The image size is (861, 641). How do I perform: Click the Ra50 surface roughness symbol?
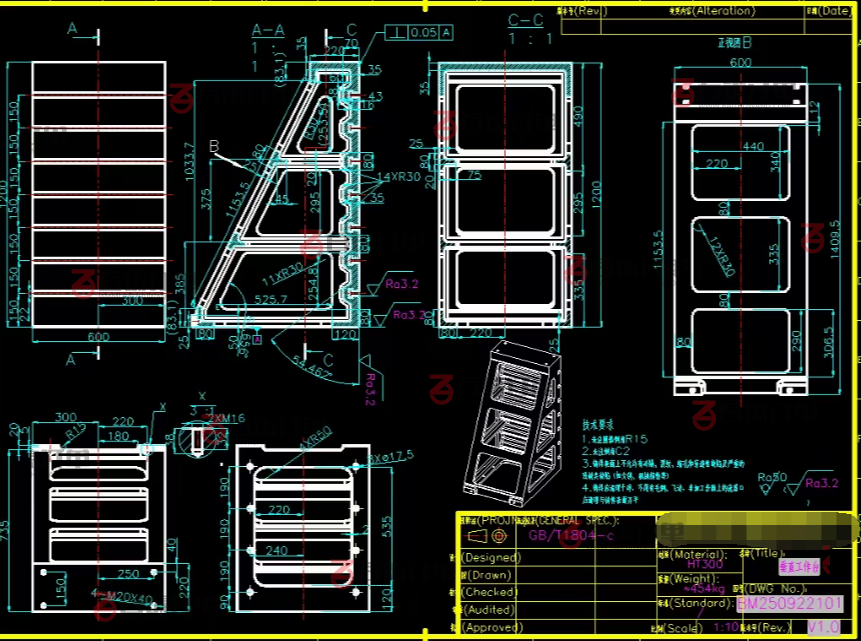pyautogui.click(x=772, y=477)
